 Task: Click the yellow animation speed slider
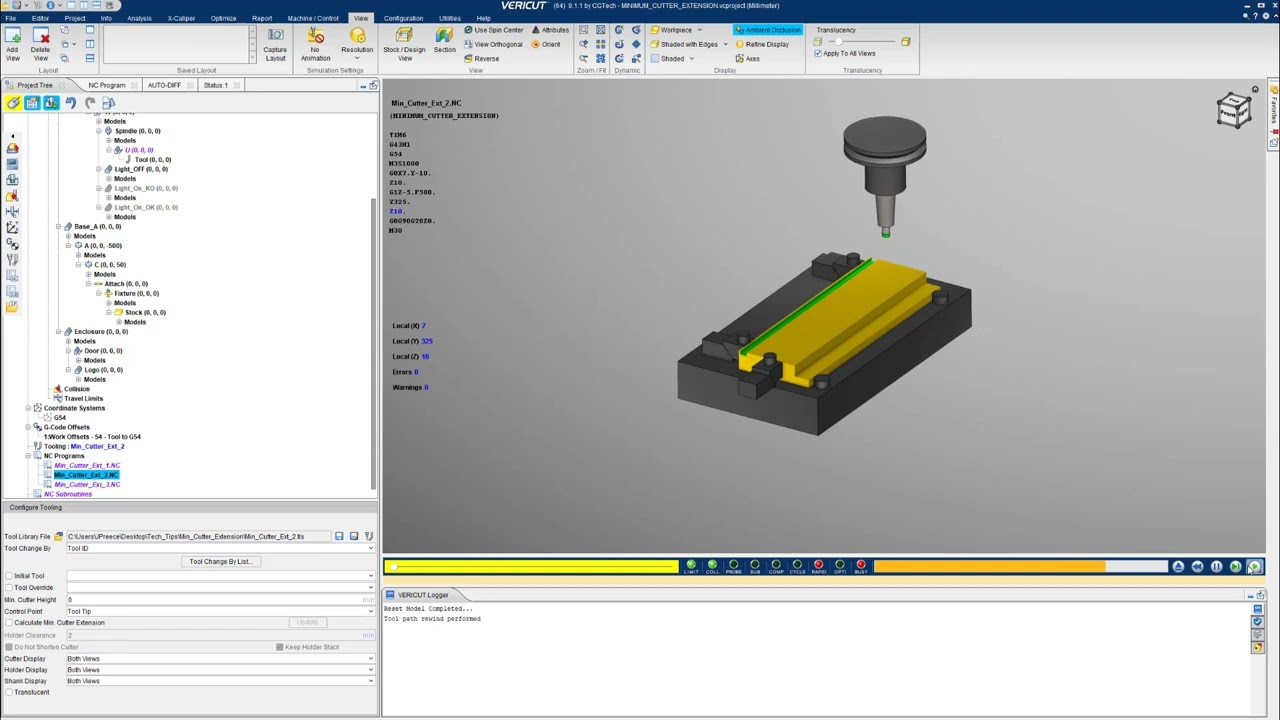pos(531,567)
